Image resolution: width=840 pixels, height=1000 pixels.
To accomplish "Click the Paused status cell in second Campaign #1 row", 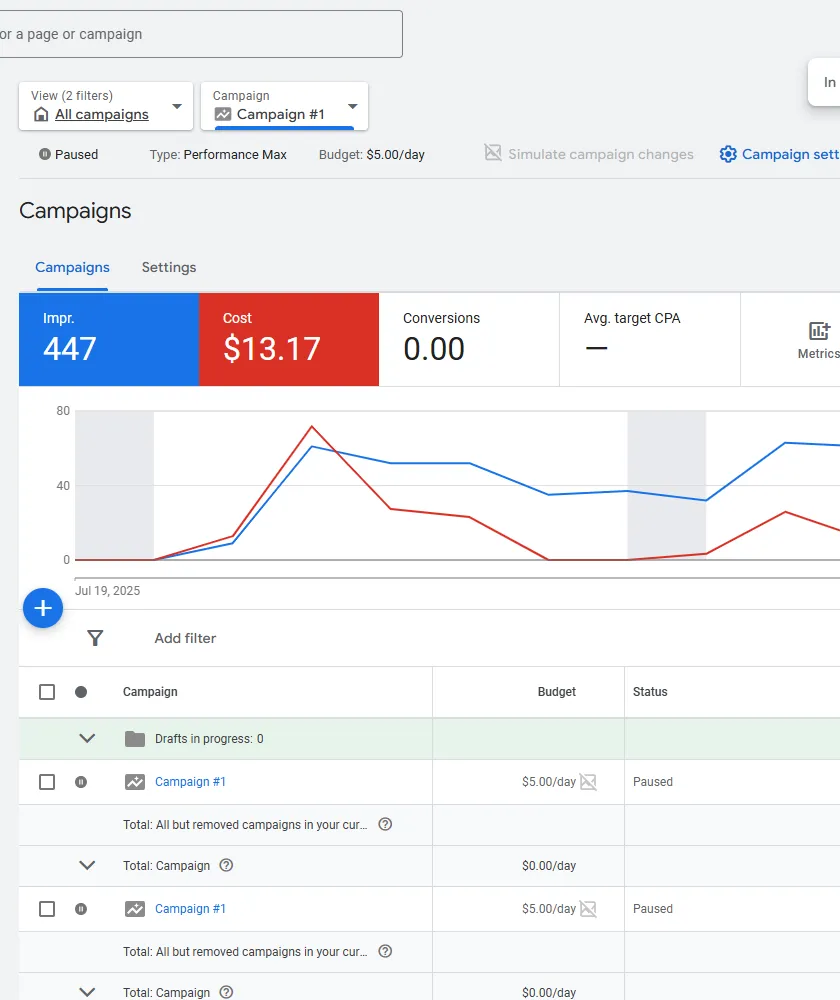I will 652,909.
